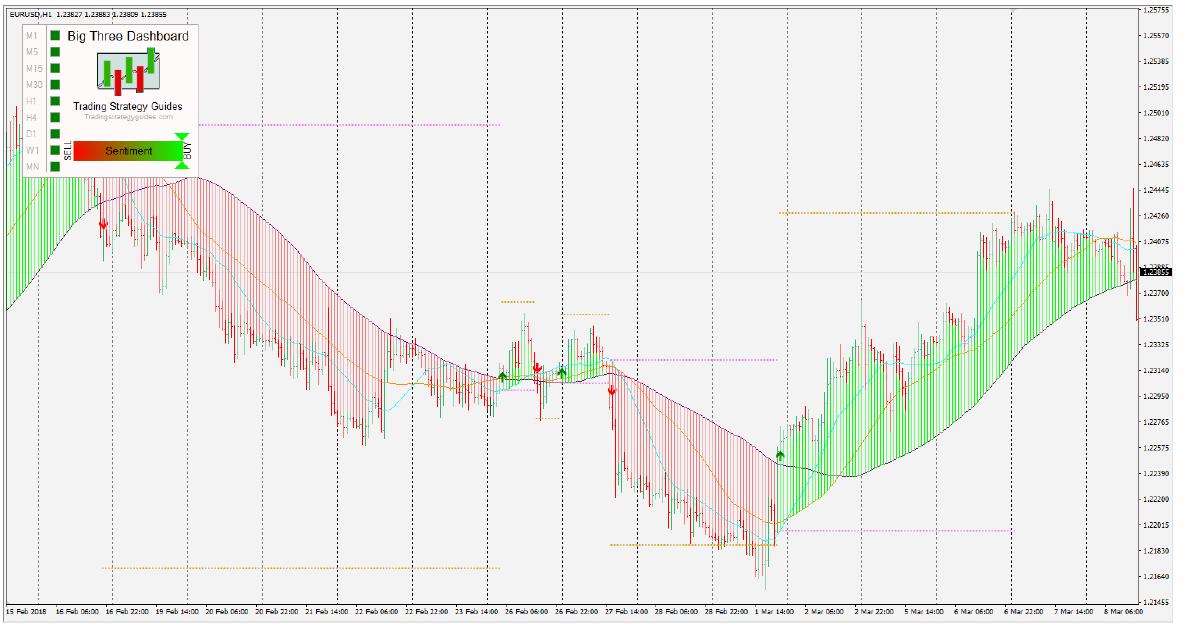Click the green M1 timeframe indicator square
The height and width of the screenshot is (631, 1179).
(x=55, y=35)
